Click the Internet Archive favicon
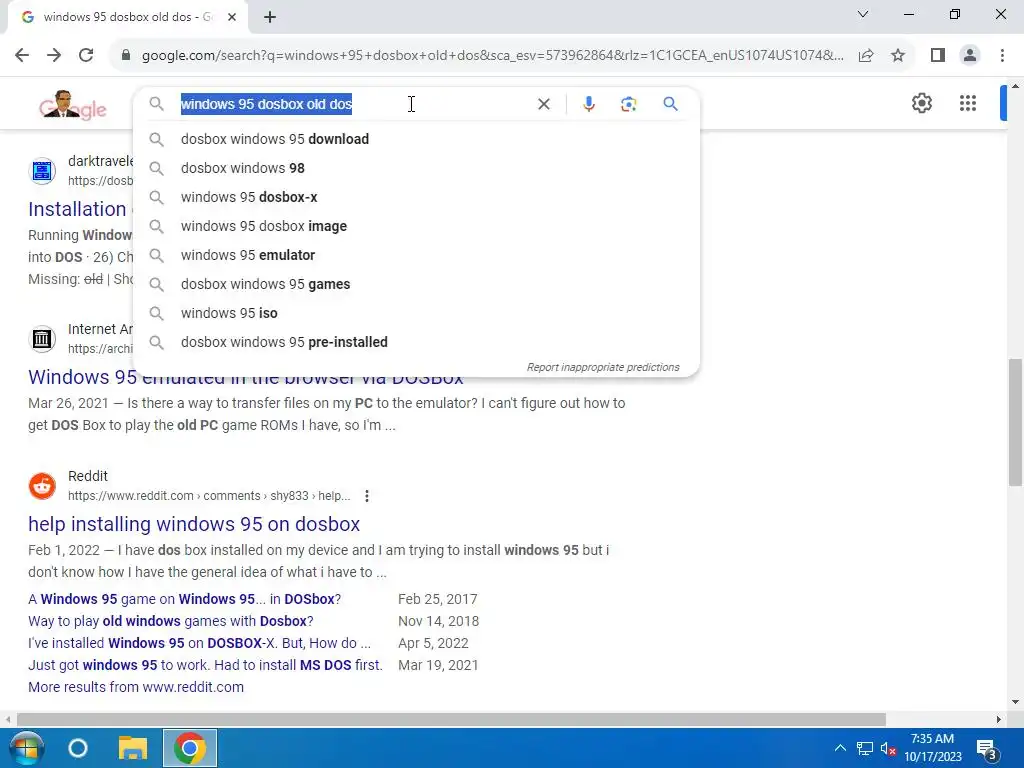 pos(42,339)
